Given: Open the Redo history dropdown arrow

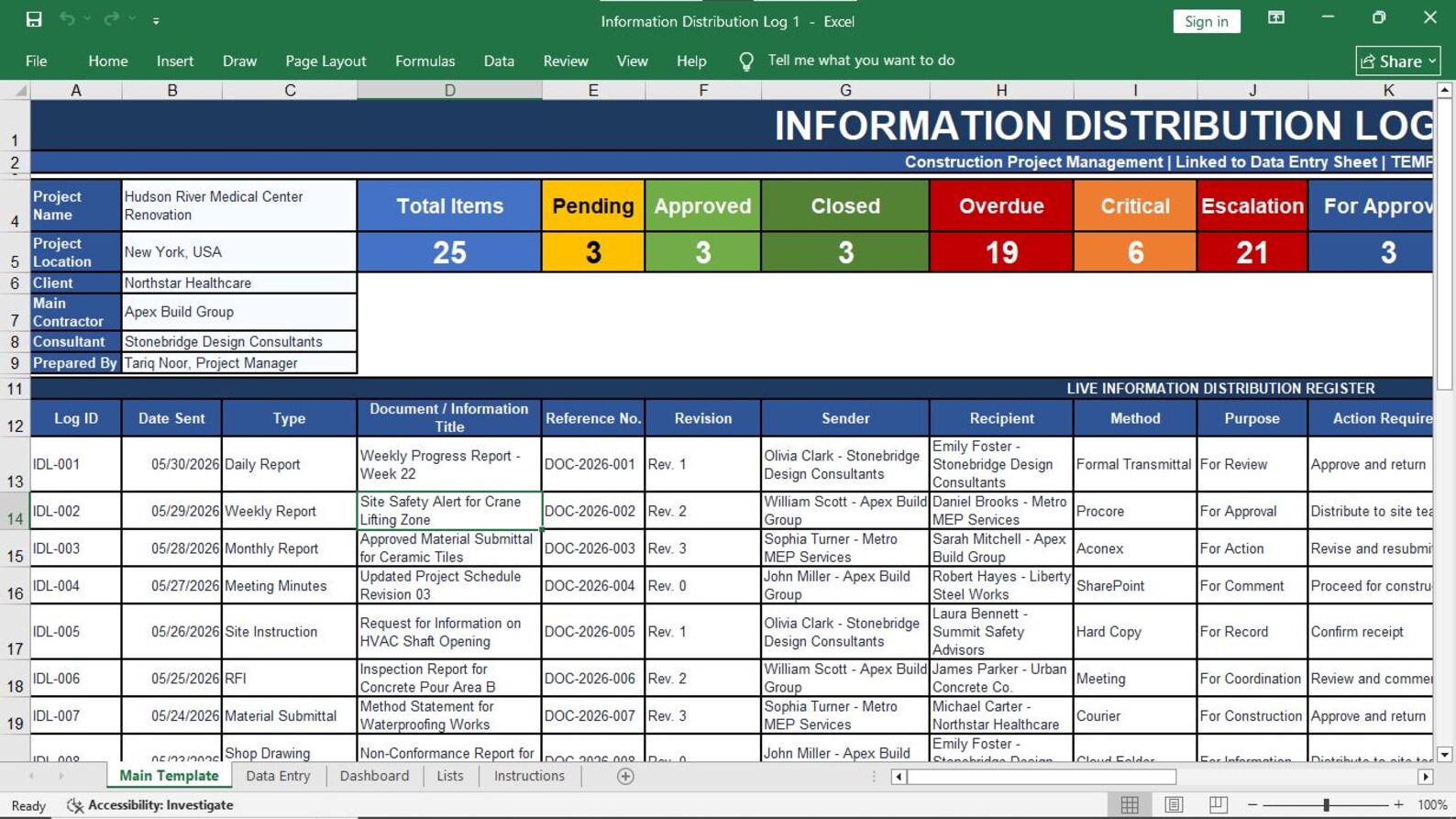Looking at the screenshot, I should (132, 19).
